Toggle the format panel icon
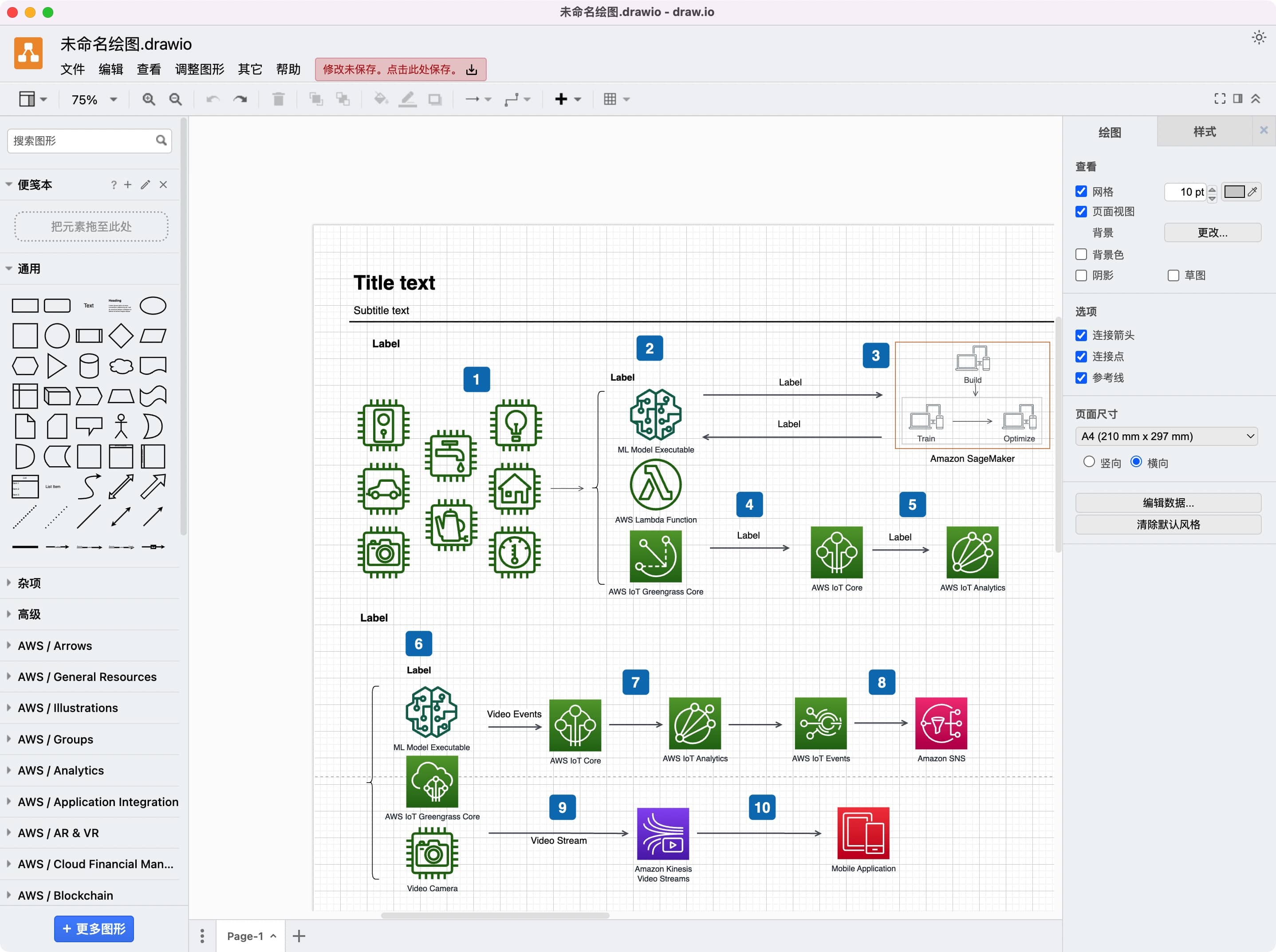1276x952 pixels. click(1237, 98)
